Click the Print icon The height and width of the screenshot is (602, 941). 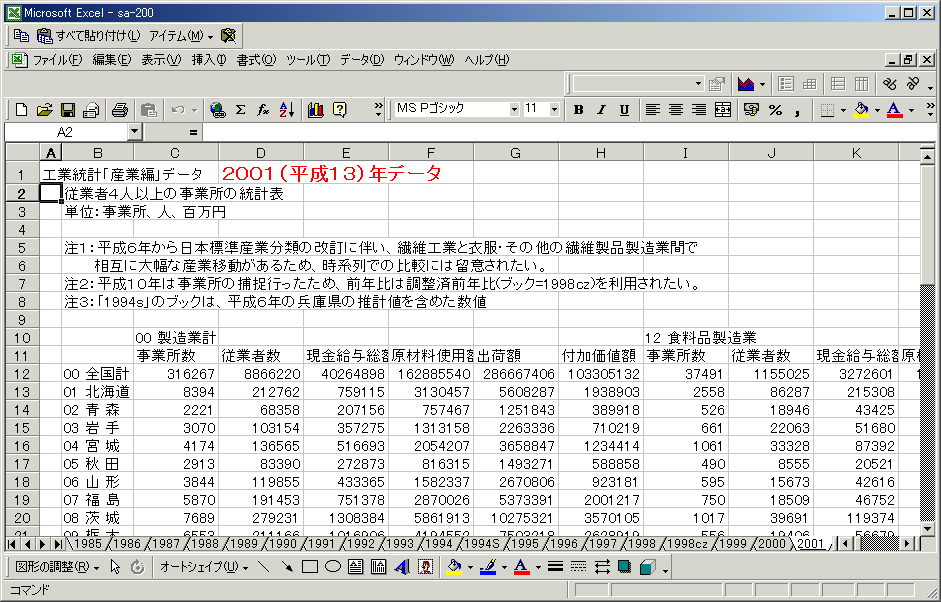(120, 110)
